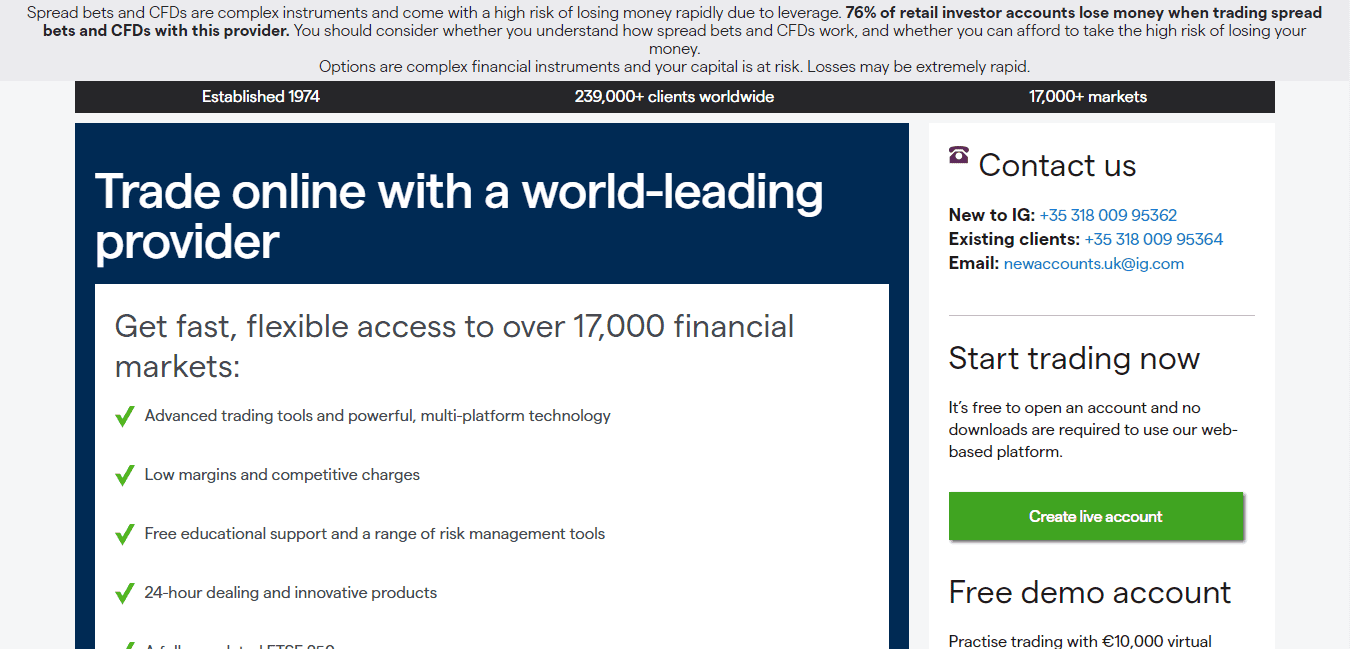Click Established 1974 in the dark bar
The width and height of the screenshot is (1350, 649).
pyautogui.click(x=261, y=97)
